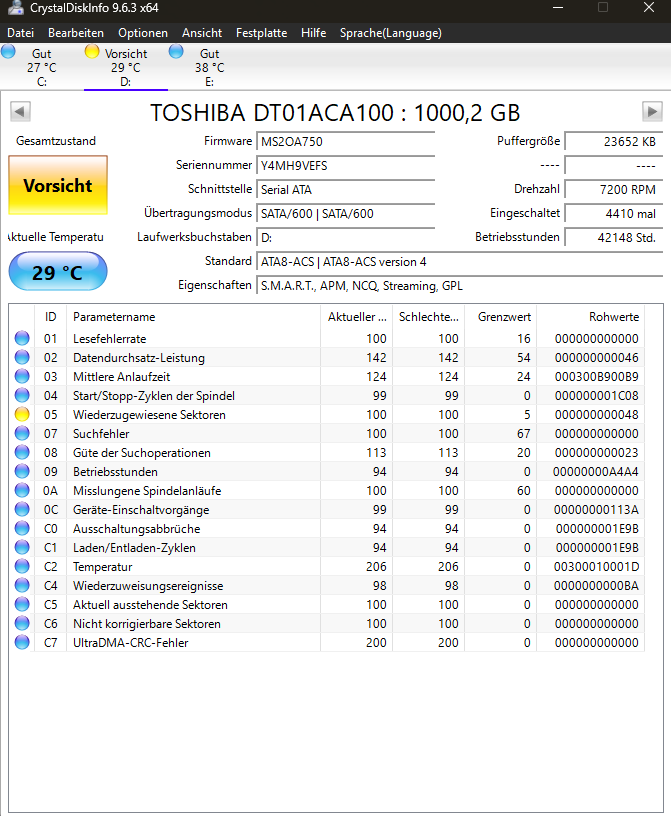The image size is (671, 816).
Task: Open the Festplatte menu
Action: tap(261, 33)
